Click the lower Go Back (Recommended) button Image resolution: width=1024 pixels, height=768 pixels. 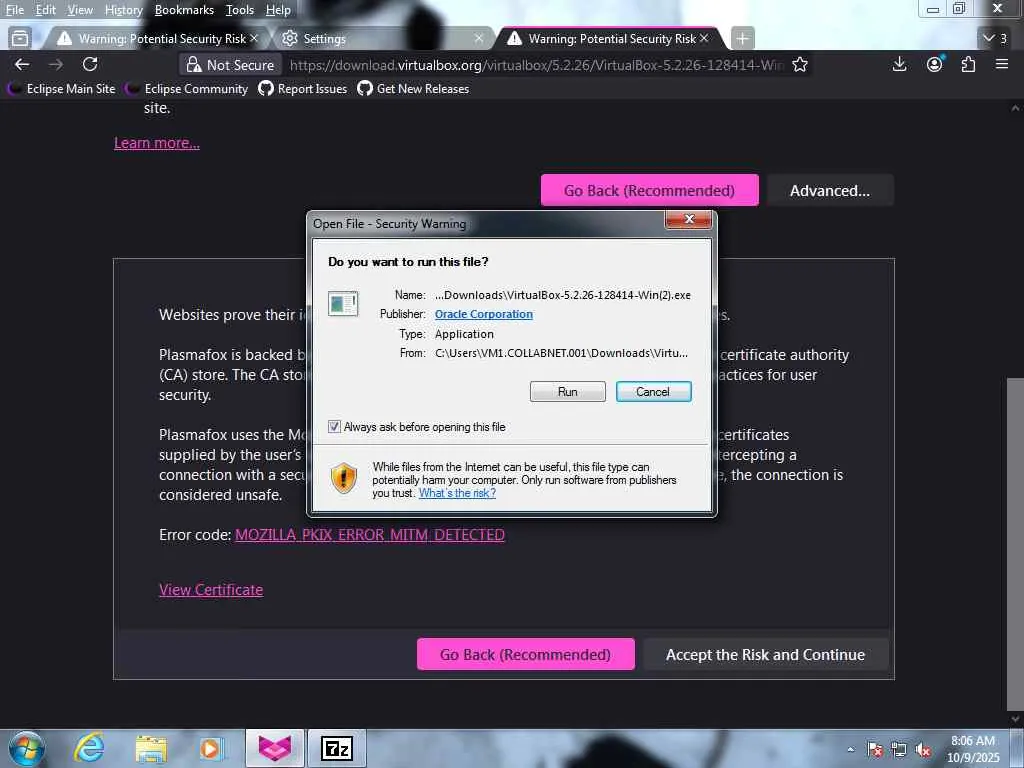(526, 654)
